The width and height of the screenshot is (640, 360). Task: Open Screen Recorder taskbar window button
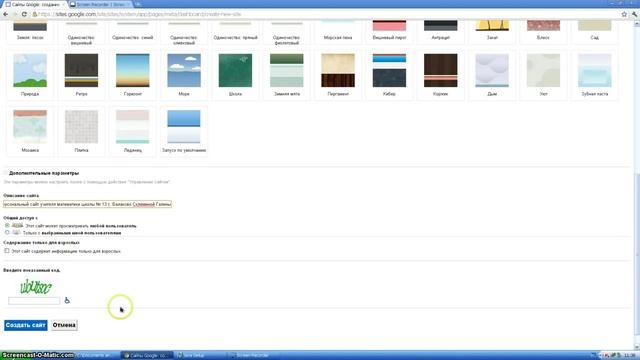(252, 356)
